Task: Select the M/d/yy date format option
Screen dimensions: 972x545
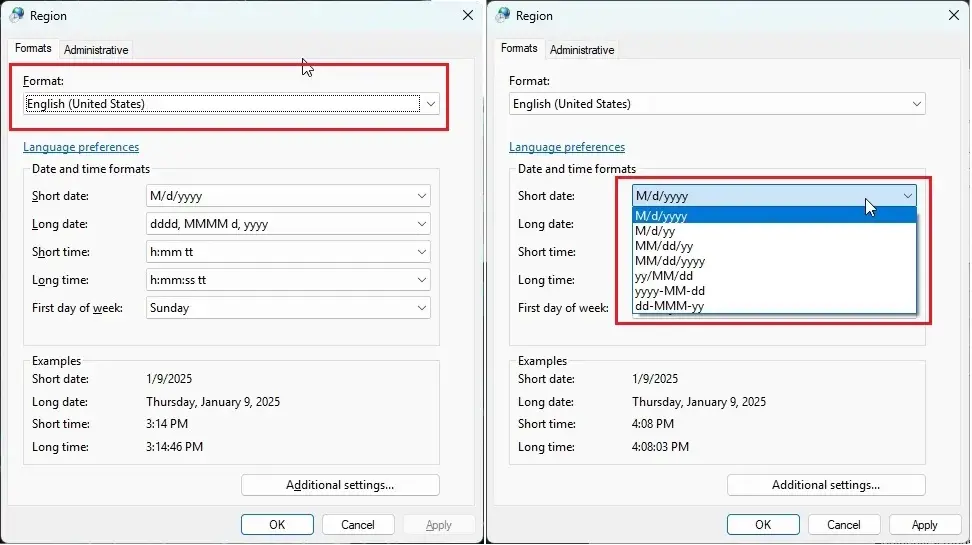Action: (x=774, y=231)
